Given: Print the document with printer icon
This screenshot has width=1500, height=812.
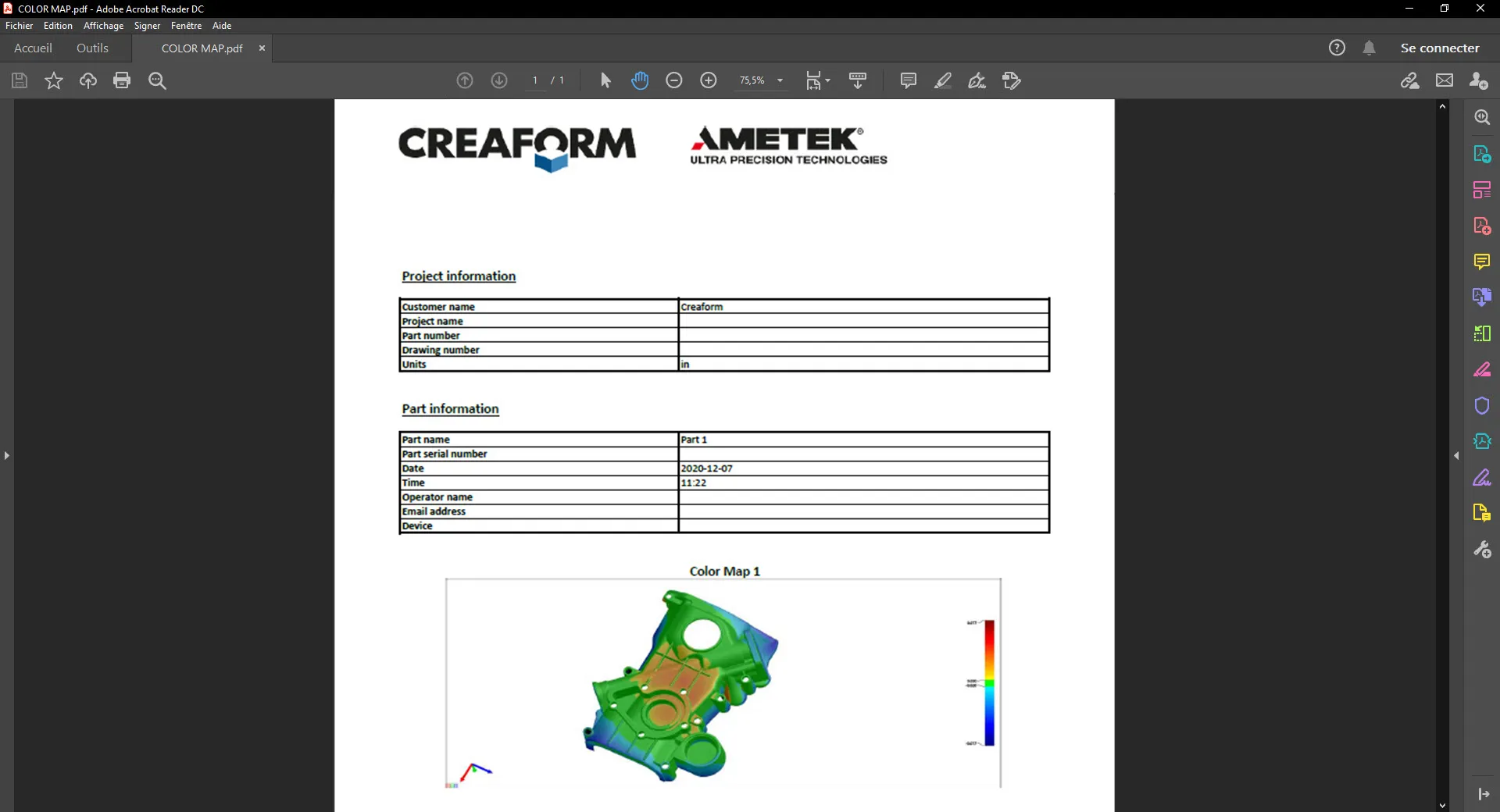Looking at the screenshot, I should [122, 80].
